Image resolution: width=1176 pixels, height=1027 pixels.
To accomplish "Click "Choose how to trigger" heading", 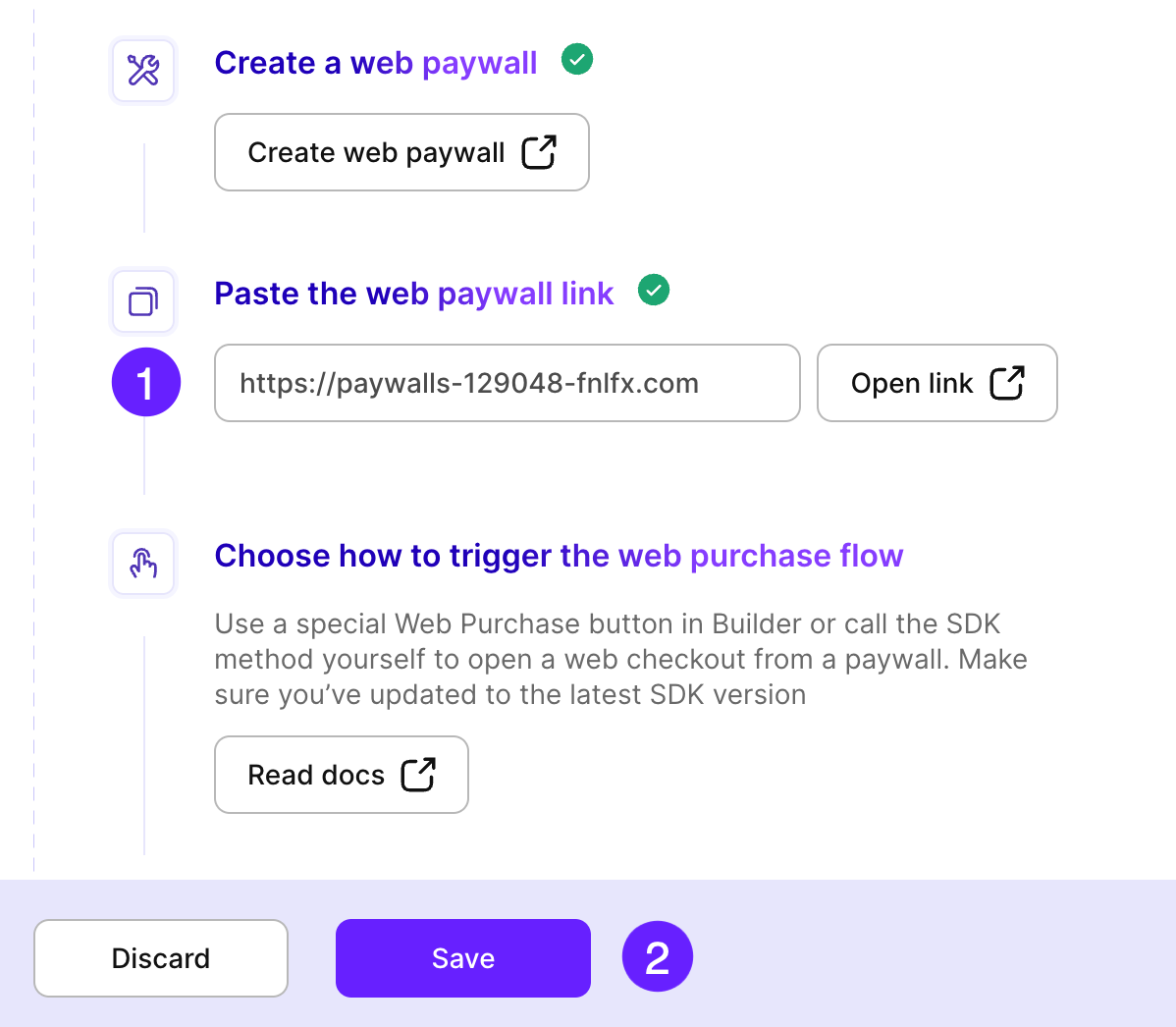I will [x=559, y=556].
